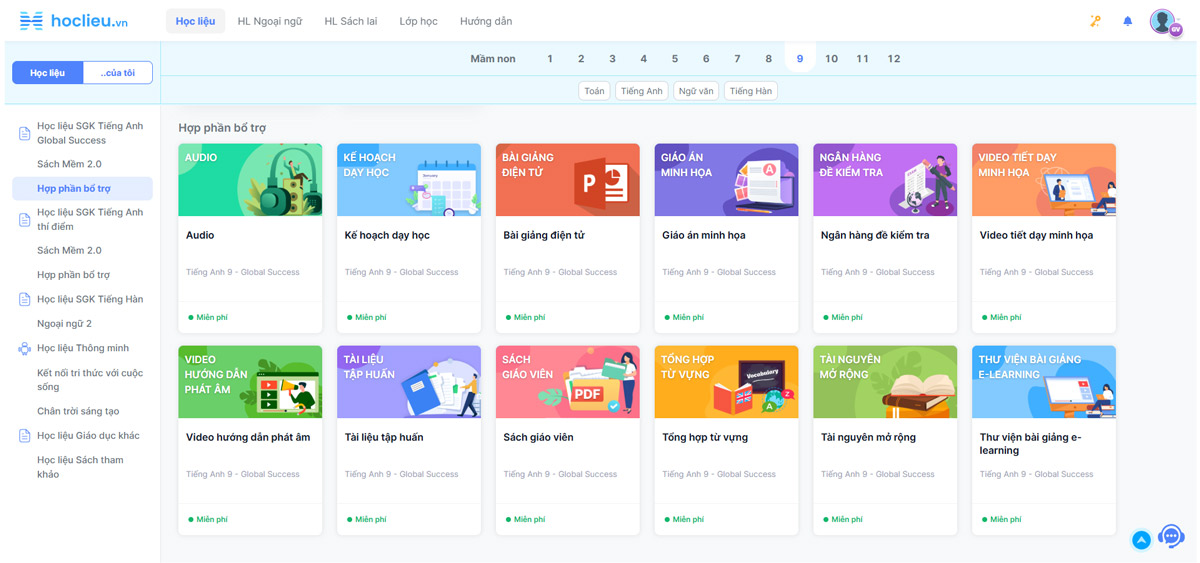This screenshot has width=1200, height=563.
Task: Filter by the Ngữ văn subject
Action: click(x=696, y=91)
